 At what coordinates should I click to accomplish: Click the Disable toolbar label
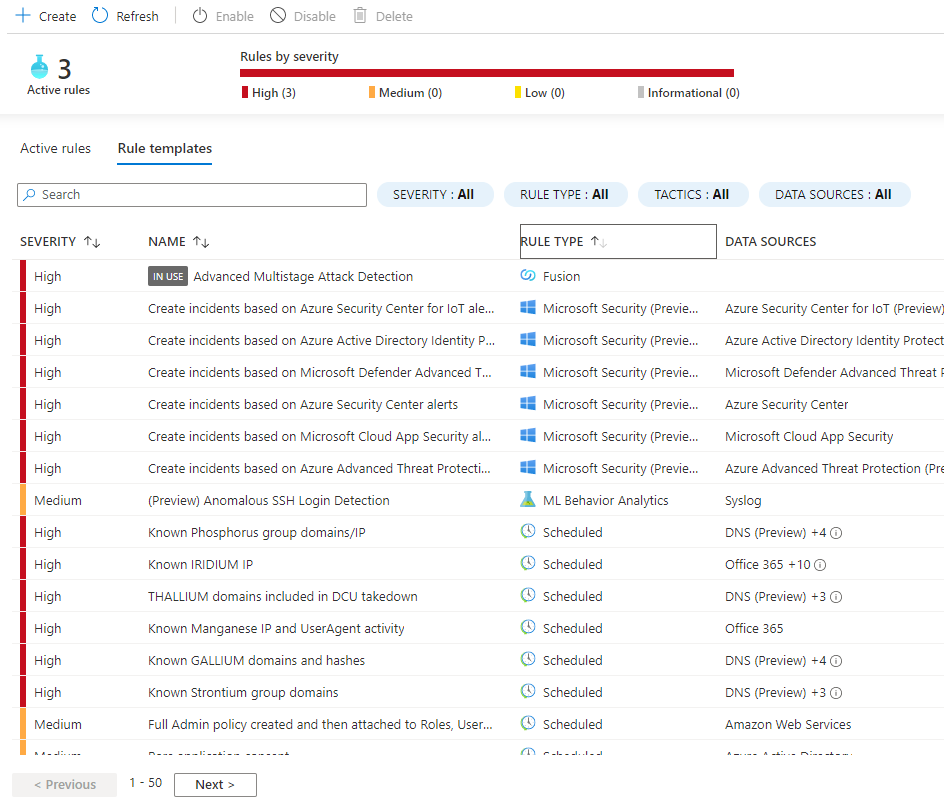[315, 16]
